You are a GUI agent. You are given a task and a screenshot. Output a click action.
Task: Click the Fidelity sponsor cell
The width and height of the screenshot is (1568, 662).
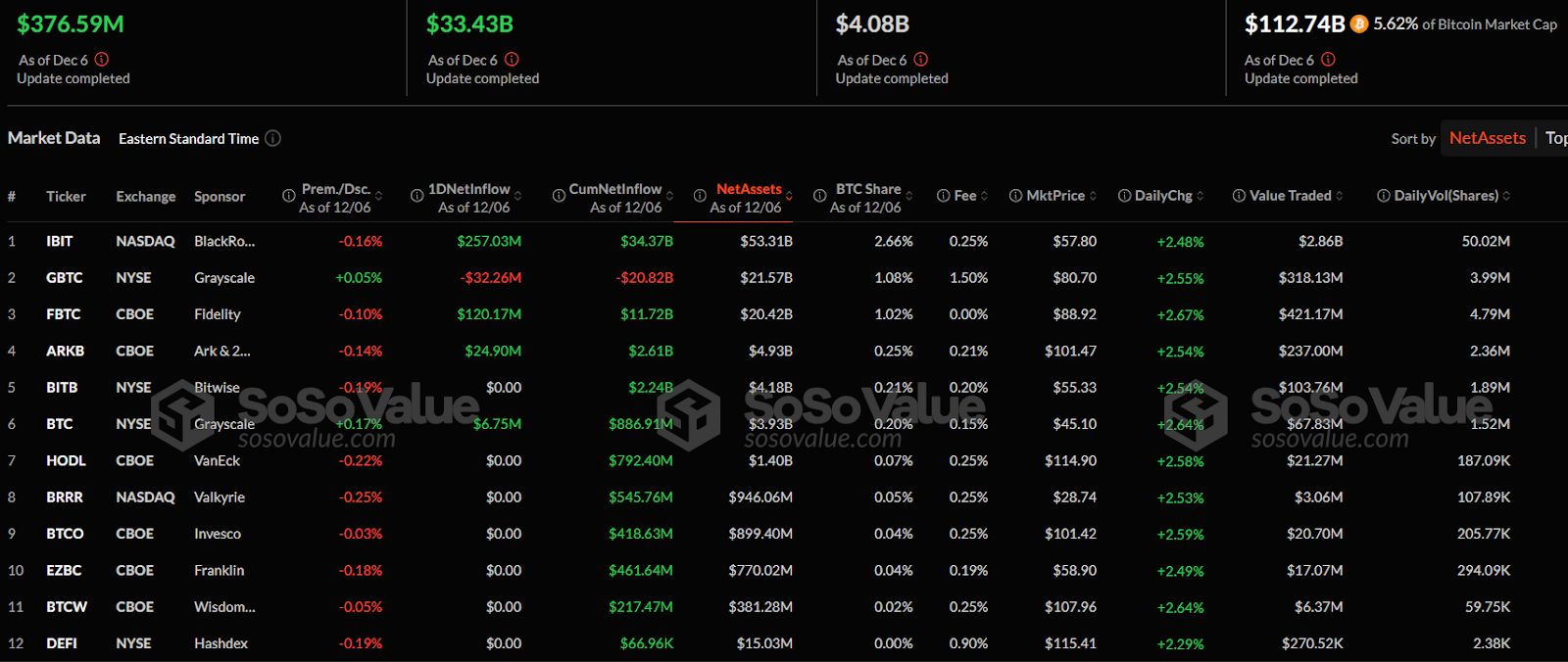[218, 314]
